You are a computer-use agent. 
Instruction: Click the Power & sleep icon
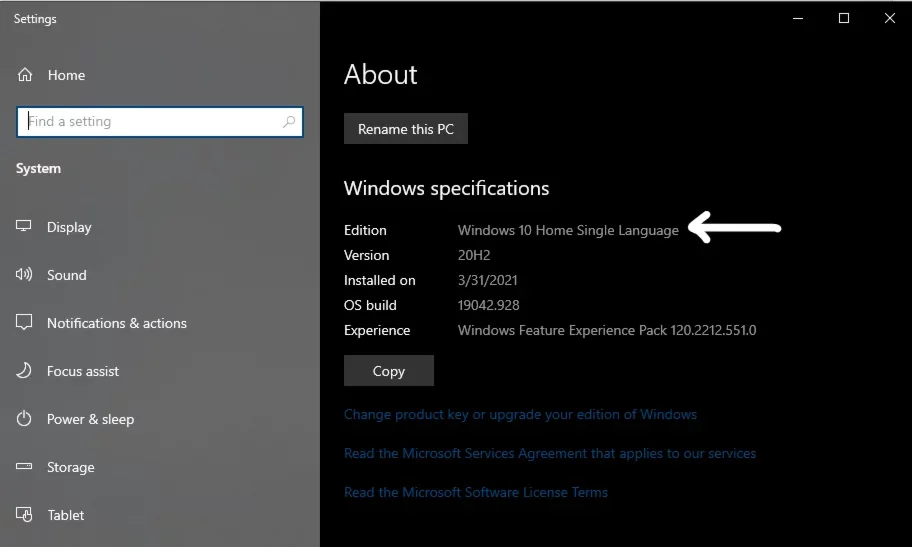(x=25, y=419)
